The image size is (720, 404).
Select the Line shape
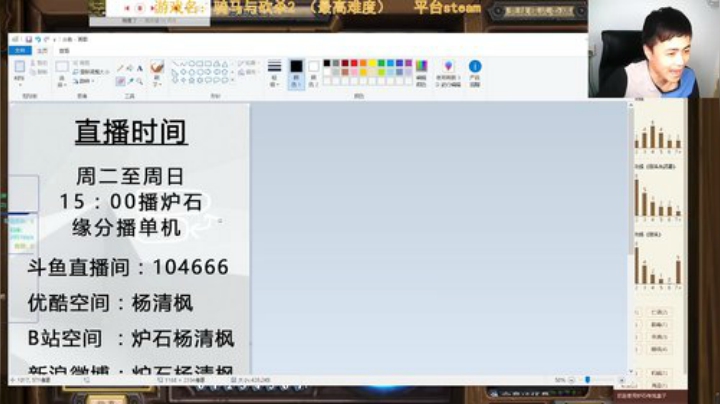pyautogui.click(x=175, y=64)
